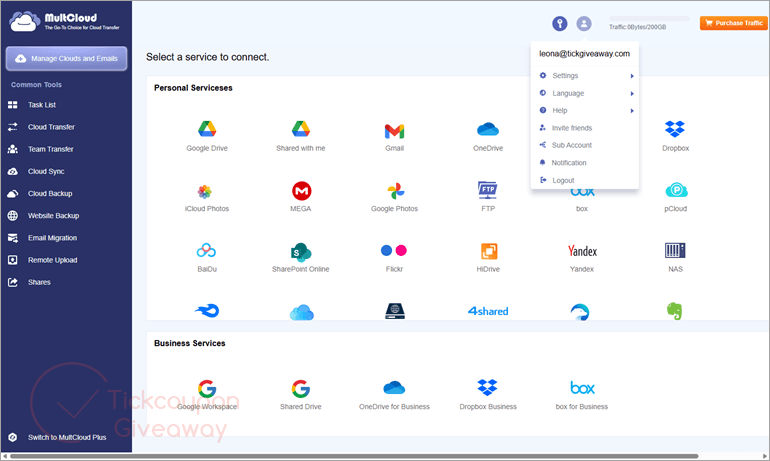This screenshot has width=770, height=461.
Task: Click the Business Services heading
Action: (190, 343)
